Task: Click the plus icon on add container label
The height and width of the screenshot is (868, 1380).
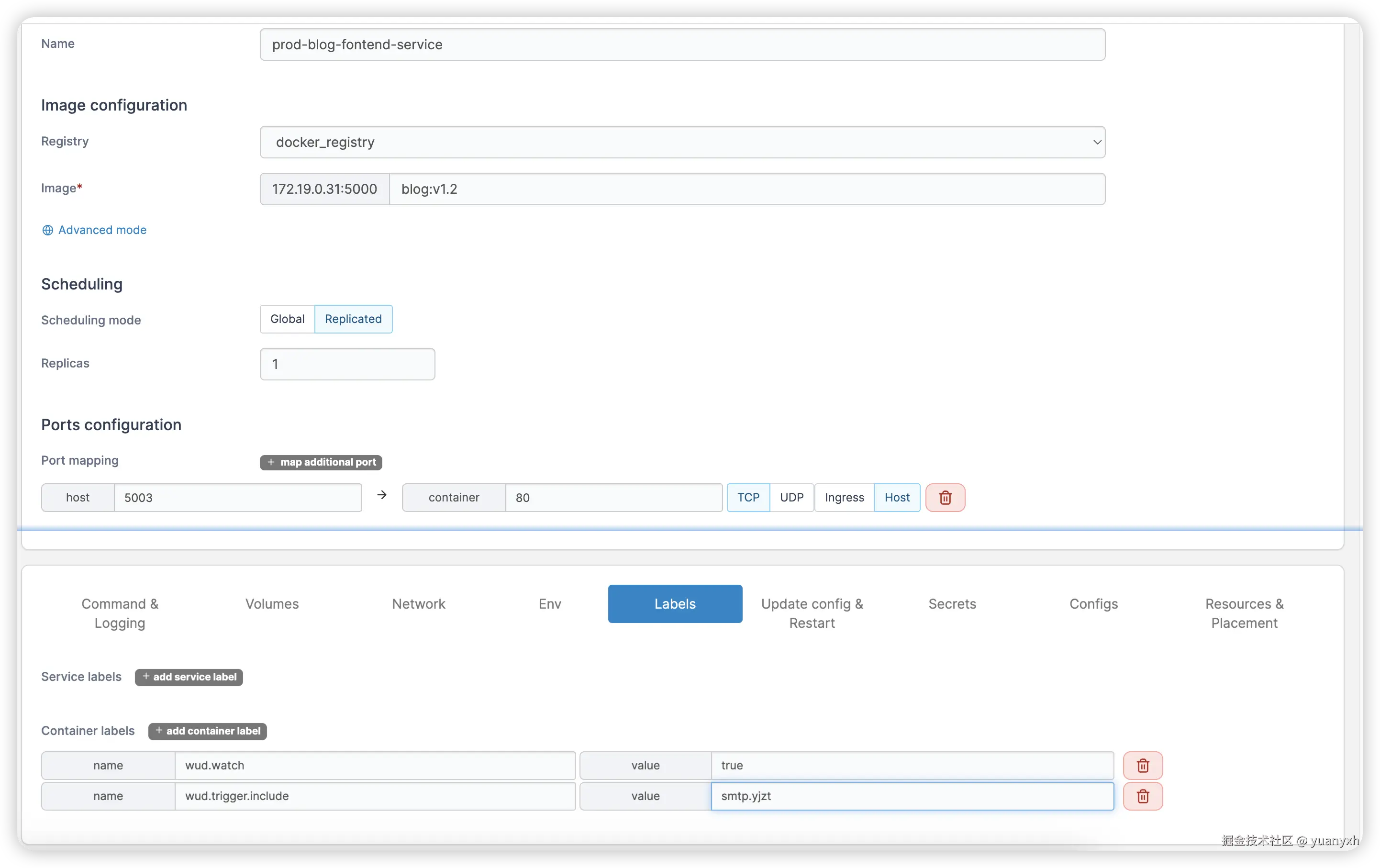Action: [x=159, y=731]
